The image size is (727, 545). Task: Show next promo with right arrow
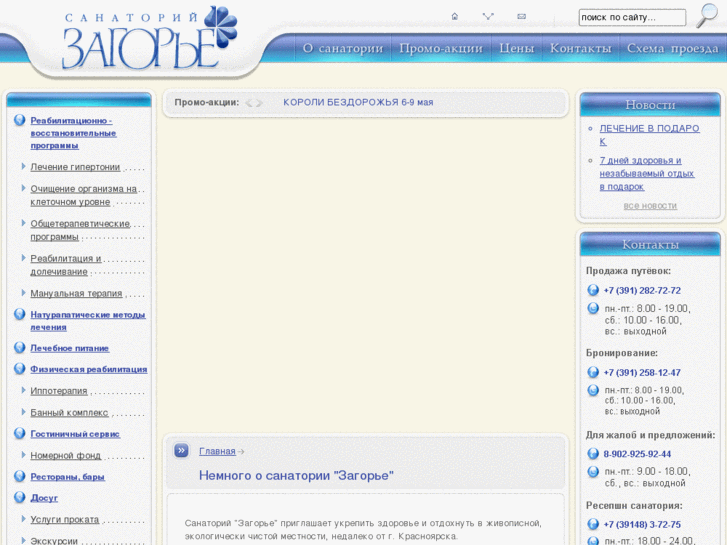point(259,103)
